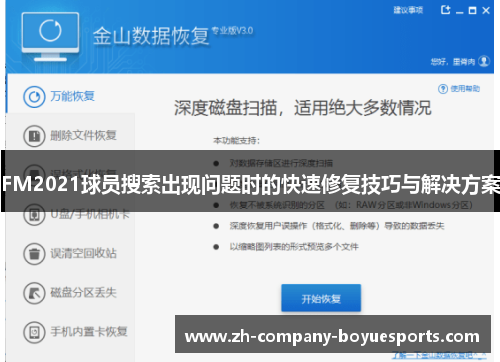
Task: Switch to the 万能恢复 tab label
Action: pos(72,96)
